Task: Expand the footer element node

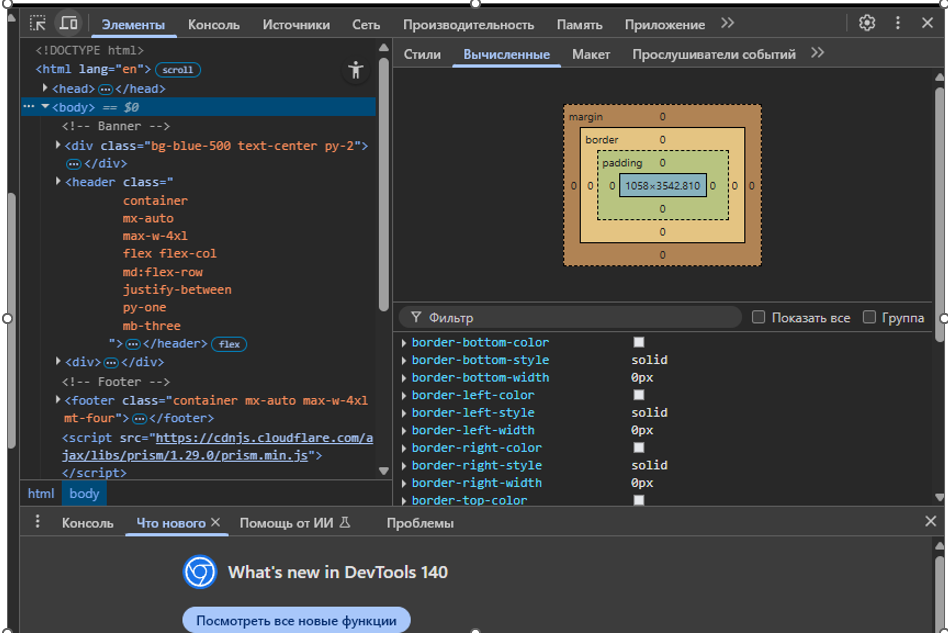Action: (x=58, y=400)
